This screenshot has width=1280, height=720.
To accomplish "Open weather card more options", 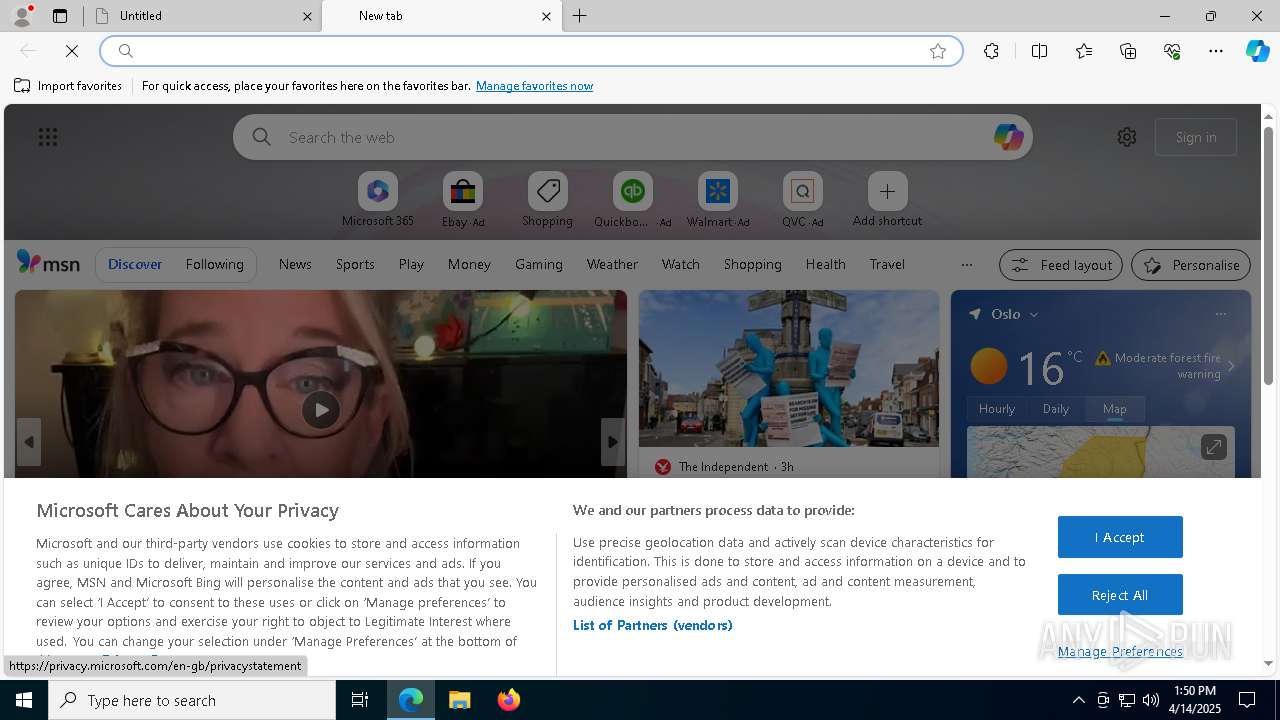I will pos(1220,314).
